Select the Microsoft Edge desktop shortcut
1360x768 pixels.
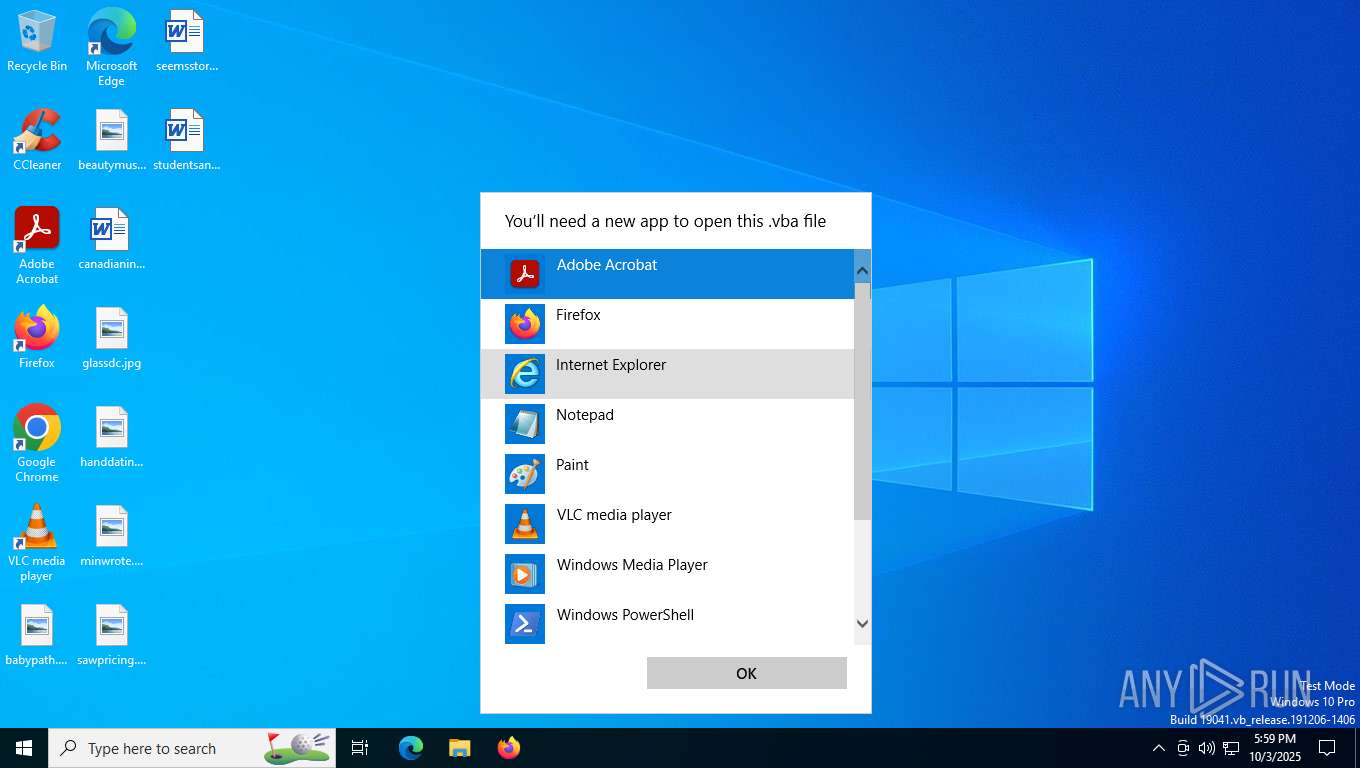pos(111,47)
